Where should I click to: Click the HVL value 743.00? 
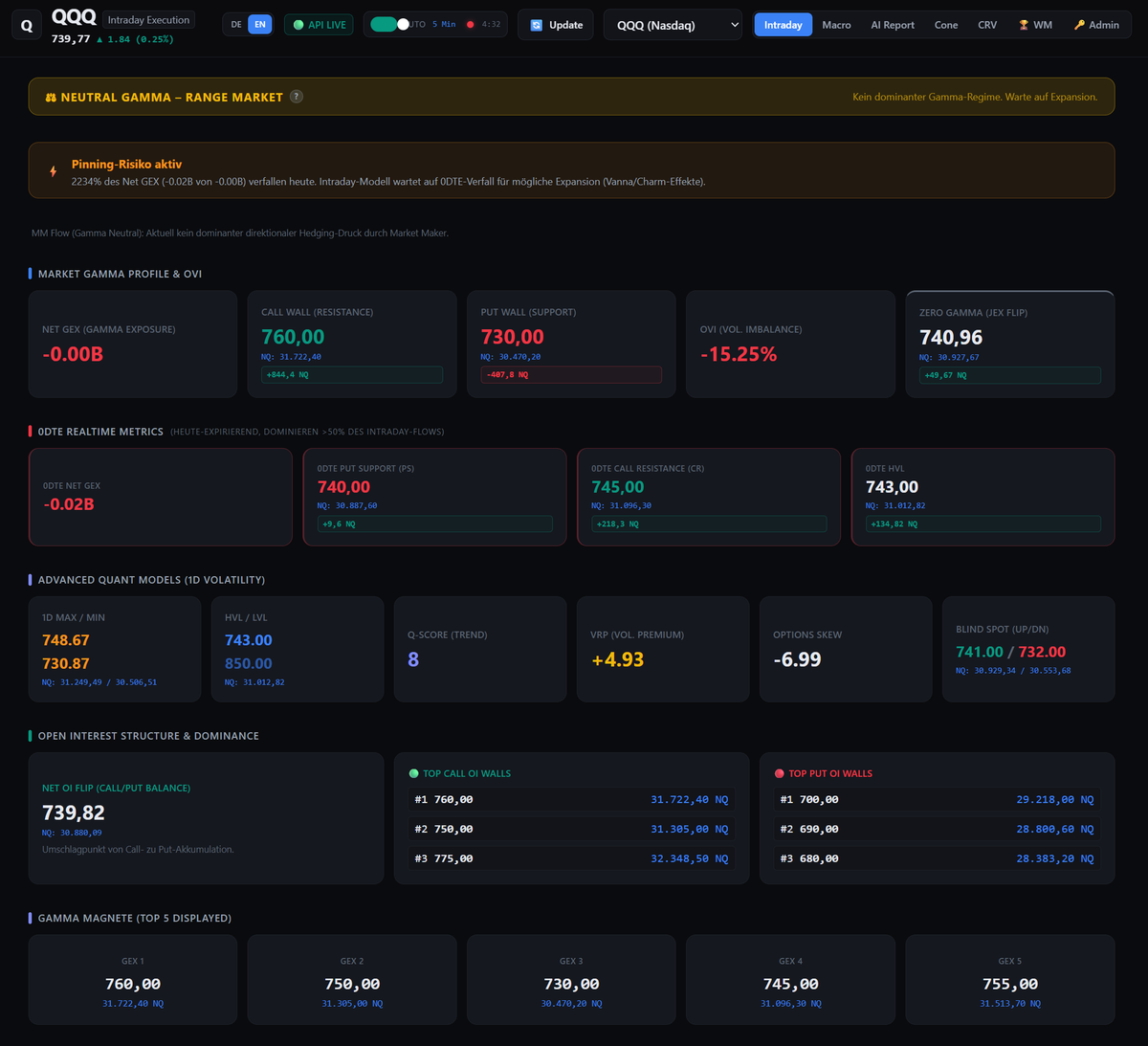tap(249, 640)
